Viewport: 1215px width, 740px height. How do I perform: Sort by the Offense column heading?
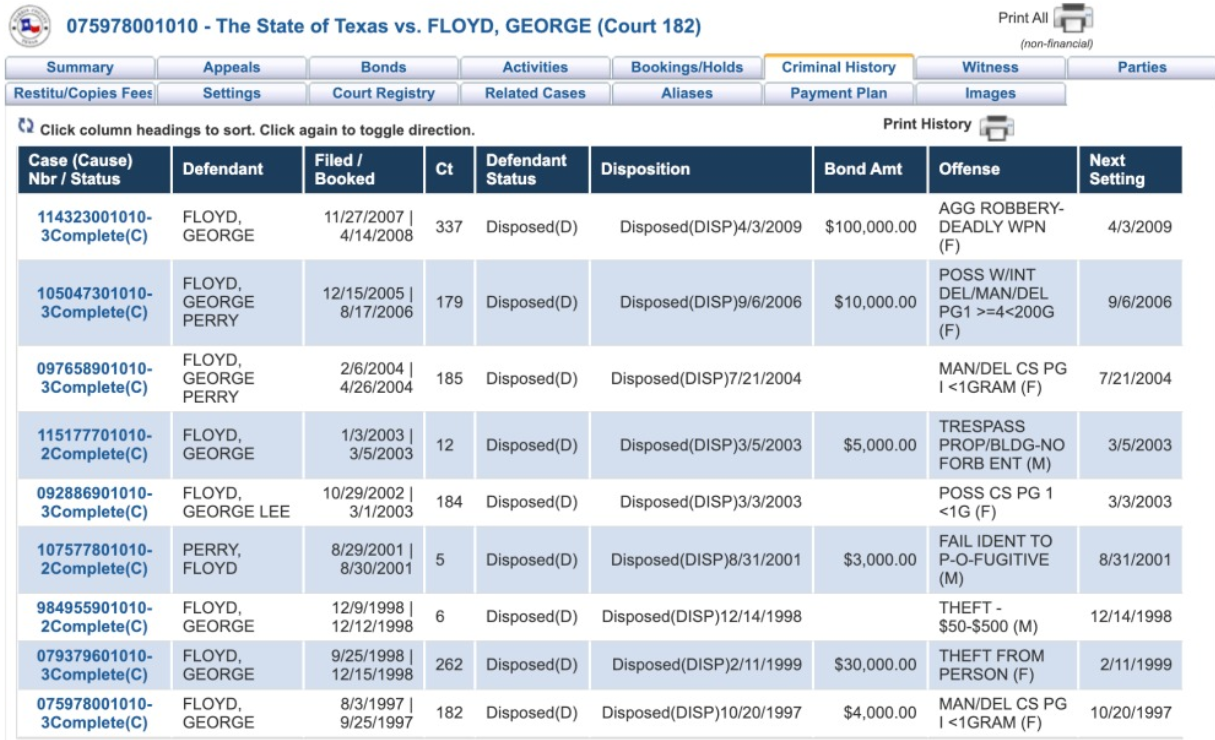click(1003, 170)
